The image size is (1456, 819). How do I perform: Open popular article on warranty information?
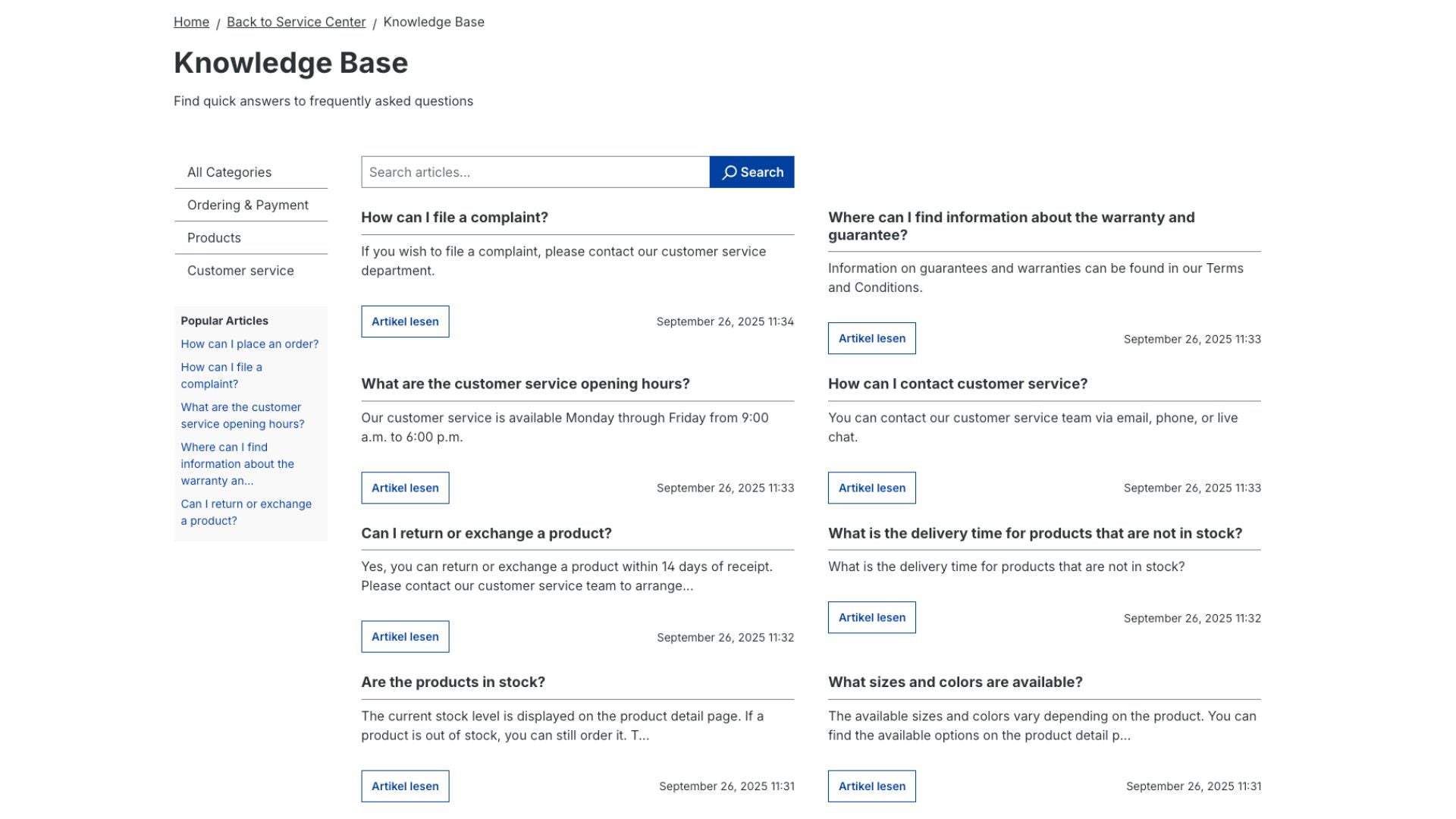click(x=237, y=464)
